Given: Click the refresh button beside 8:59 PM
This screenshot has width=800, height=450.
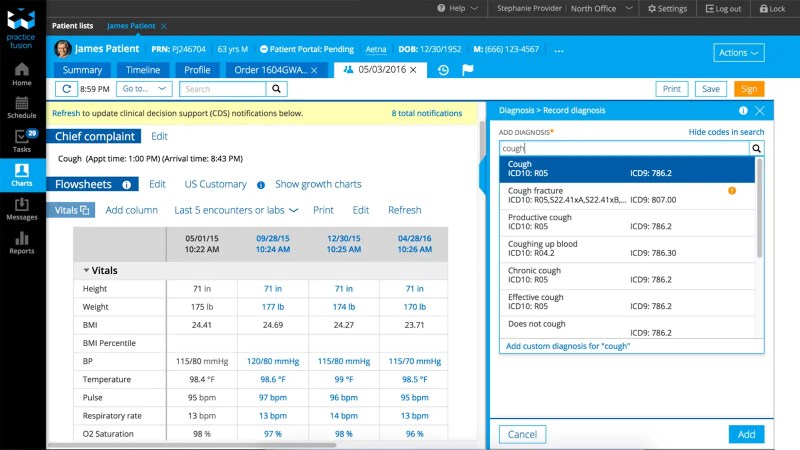Looking at the screenshot, I should click(x=66, y=89).
